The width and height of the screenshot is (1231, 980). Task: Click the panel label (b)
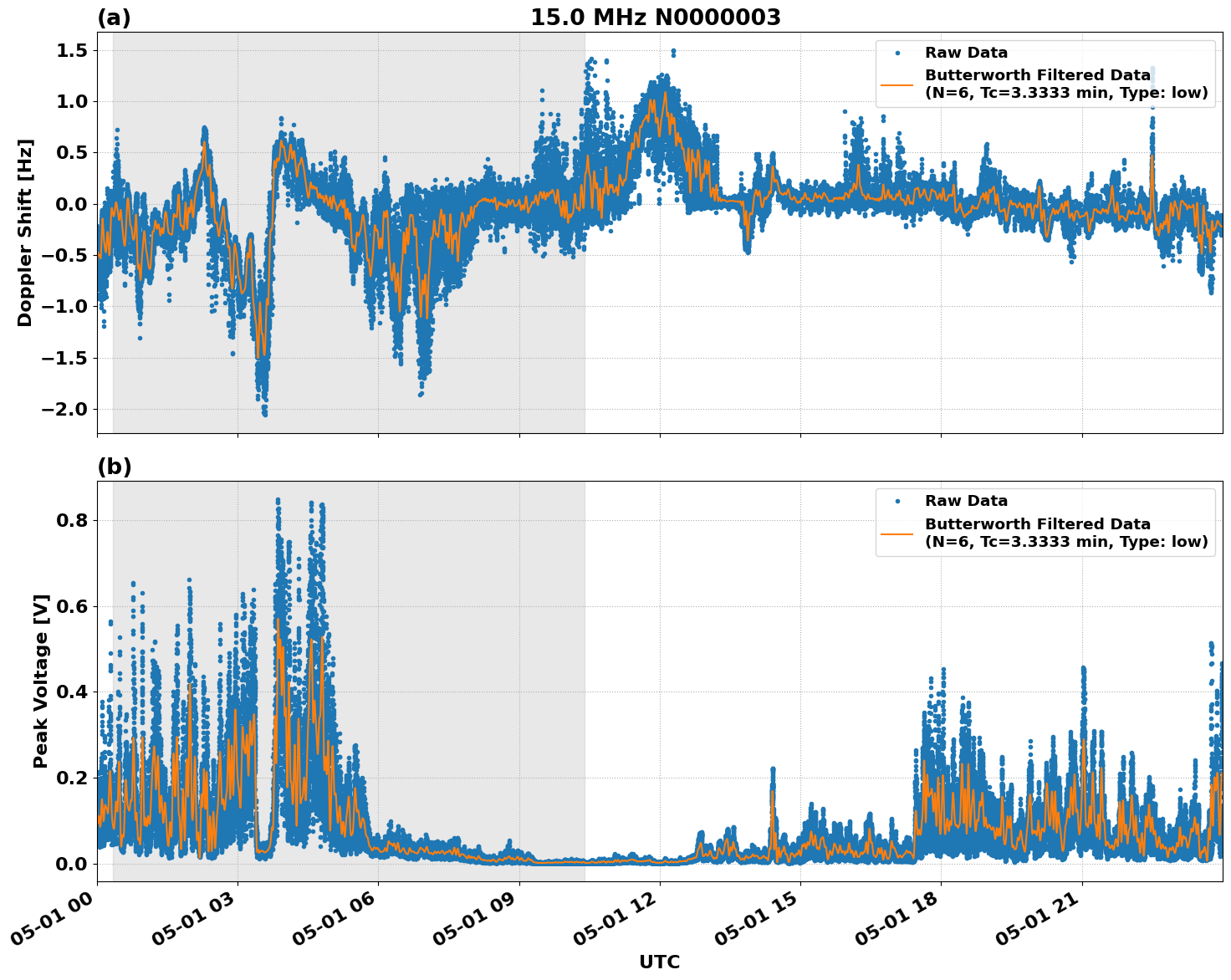coord(114,465)
